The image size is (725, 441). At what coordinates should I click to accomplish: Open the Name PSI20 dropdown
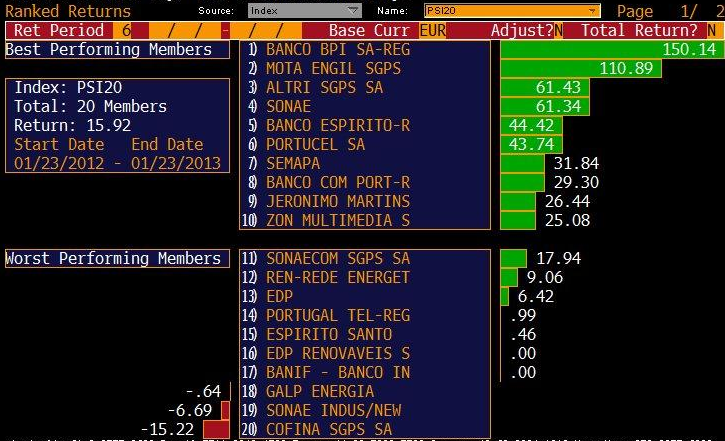[x=512, y=11]
